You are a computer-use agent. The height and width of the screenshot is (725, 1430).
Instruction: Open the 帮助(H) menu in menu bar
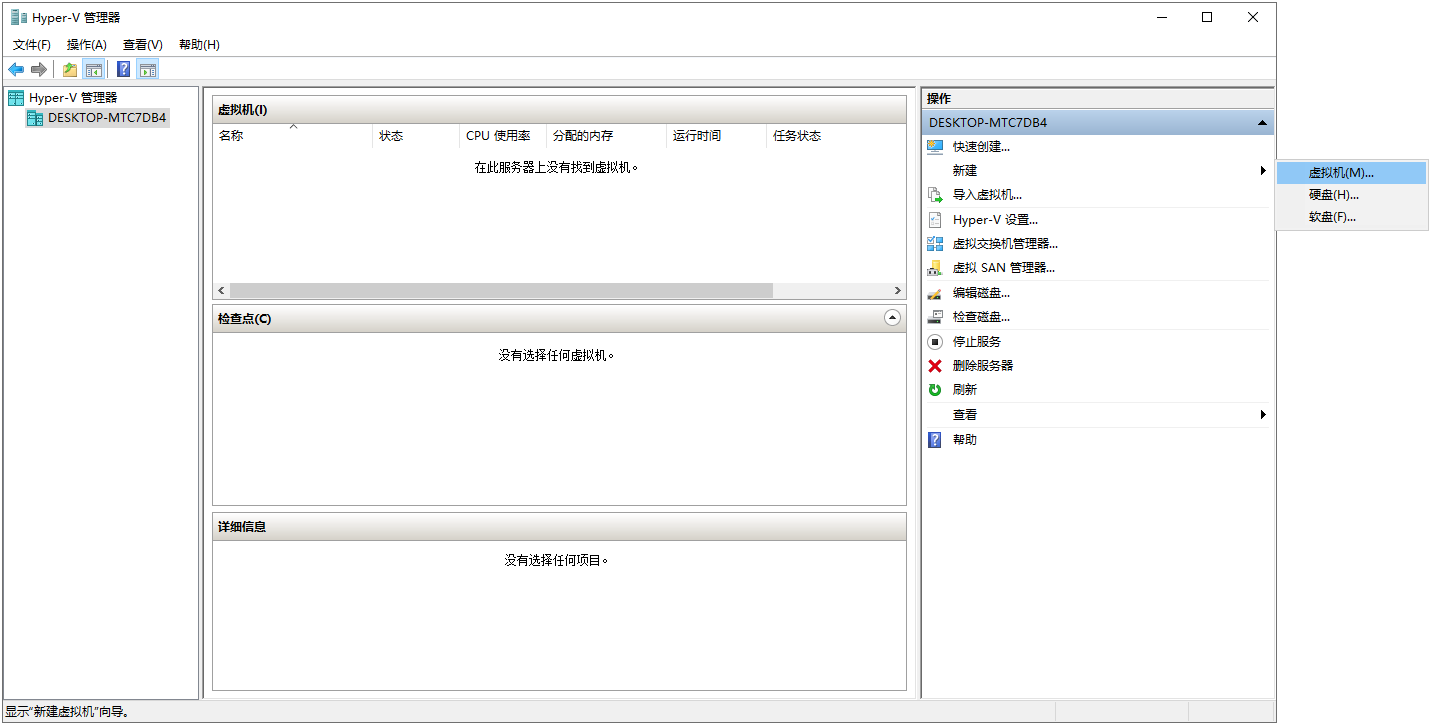[x=199, y=45]
